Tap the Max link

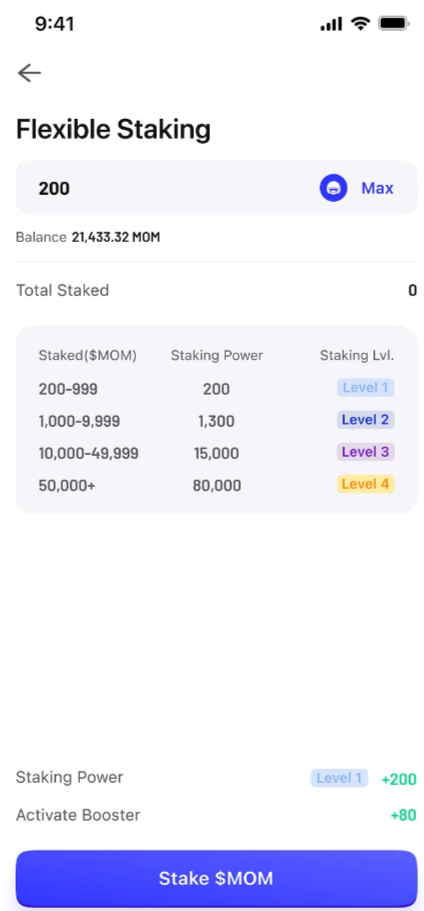click(x=377, y=188)
